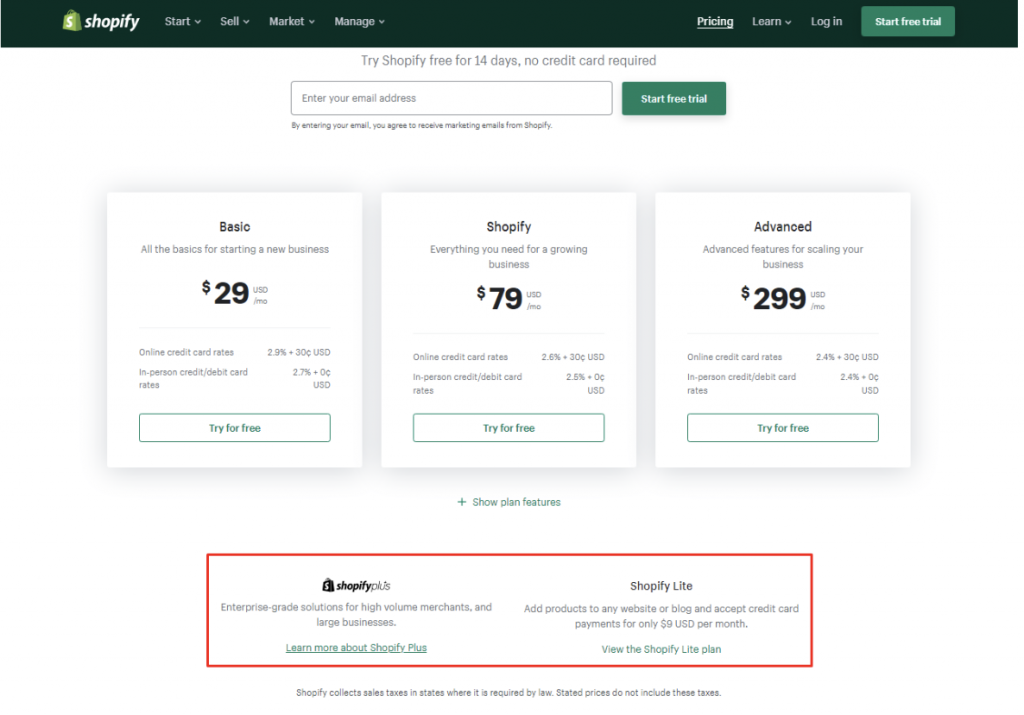Image resolution: width=1024 pixels, height=715 pixels.
Task: Go to the Pricing page link
Action: (x=714, y=22)
